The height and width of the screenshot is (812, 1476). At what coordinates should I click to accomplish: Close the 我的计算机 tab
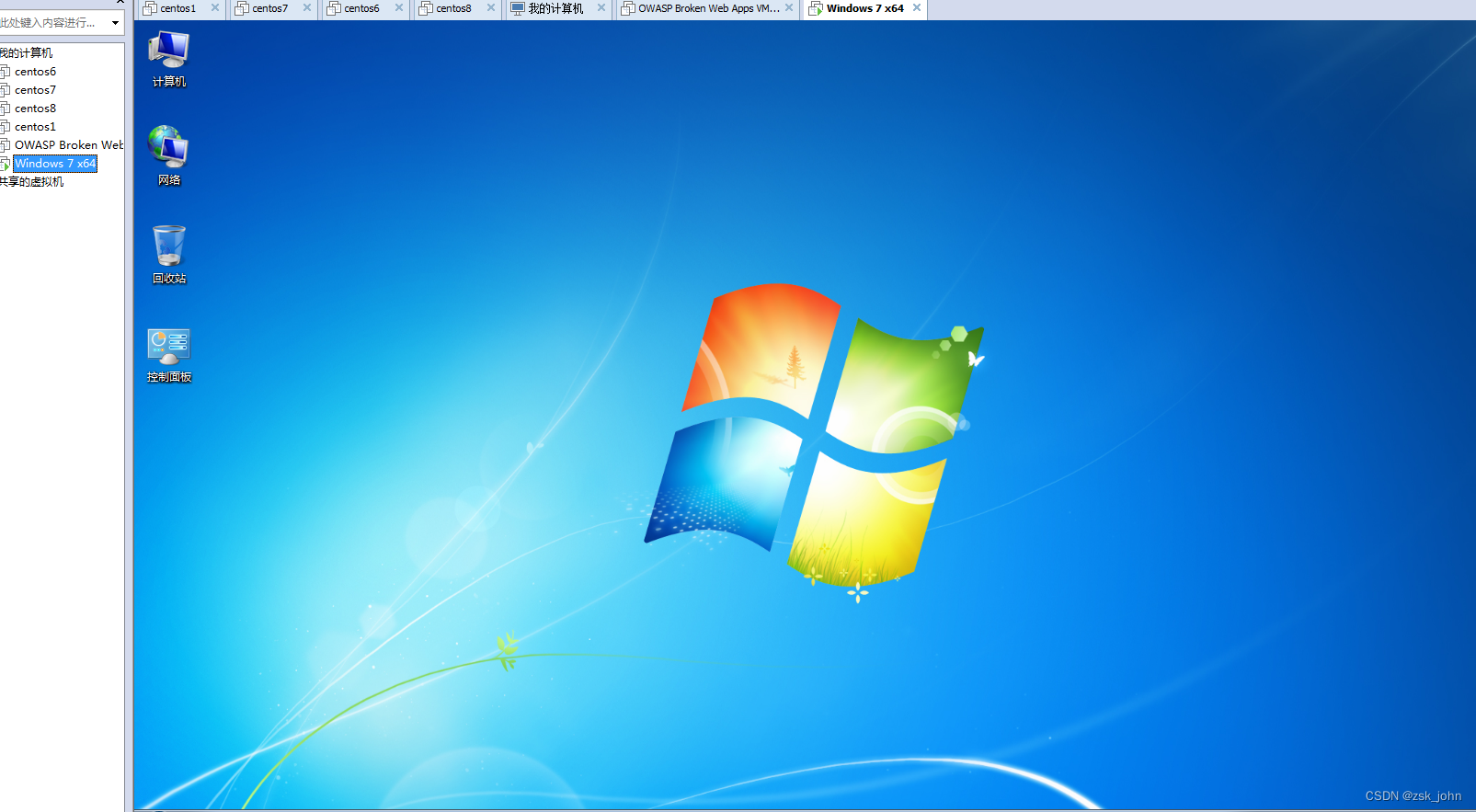click(601, 7)
